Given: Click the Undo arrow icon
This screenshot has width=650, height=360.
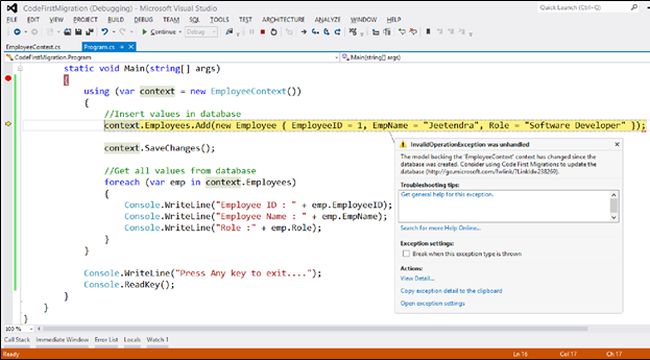Looking at the screenshot, I should coord(104,32).
